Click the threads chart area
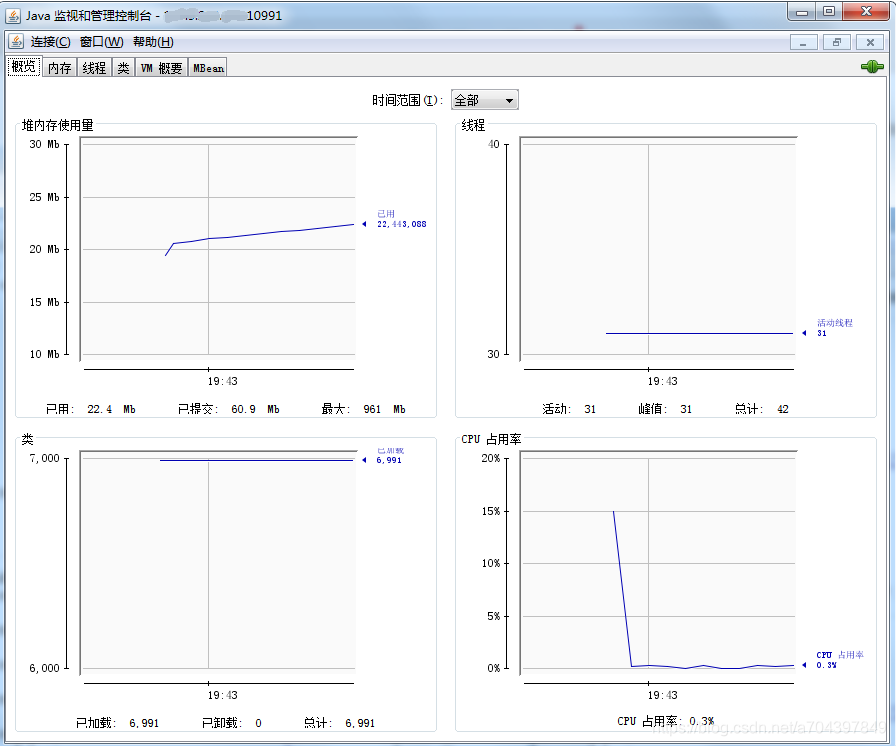This screenshot has height=746, width=896. [658, 248]
